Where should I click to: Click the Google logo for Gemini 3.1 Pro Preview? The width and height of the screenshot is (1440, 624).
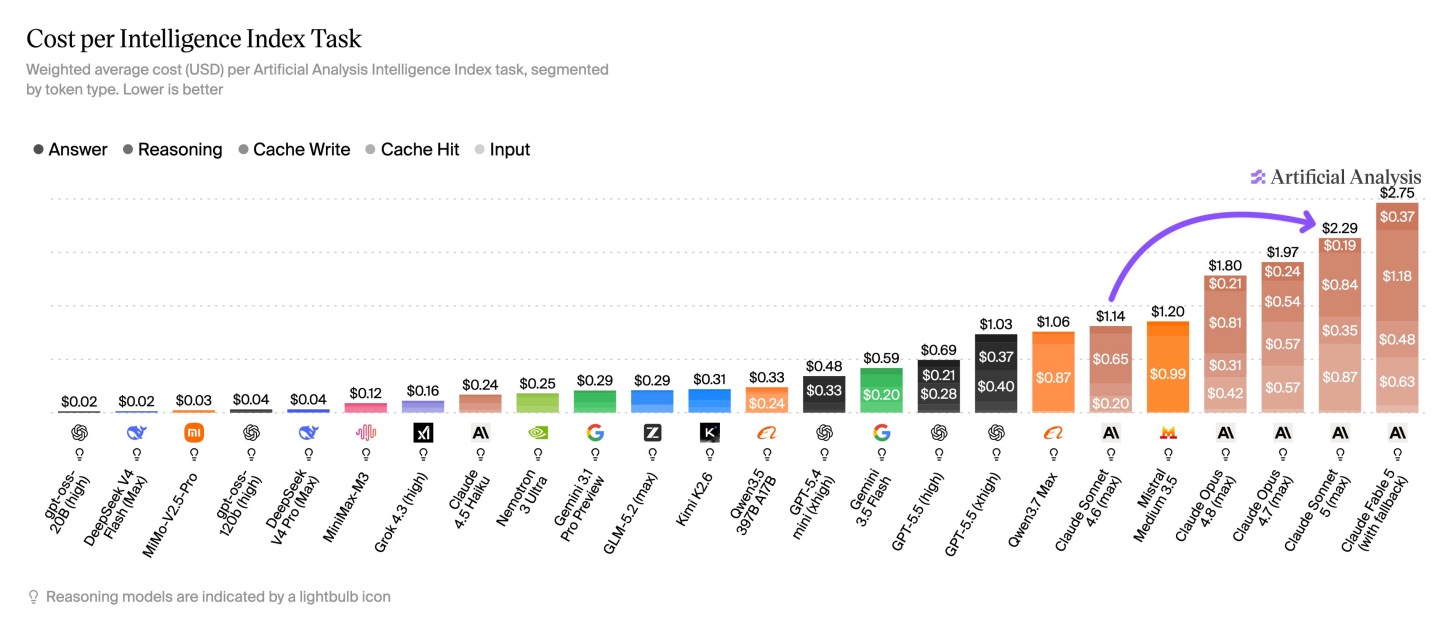595,433
